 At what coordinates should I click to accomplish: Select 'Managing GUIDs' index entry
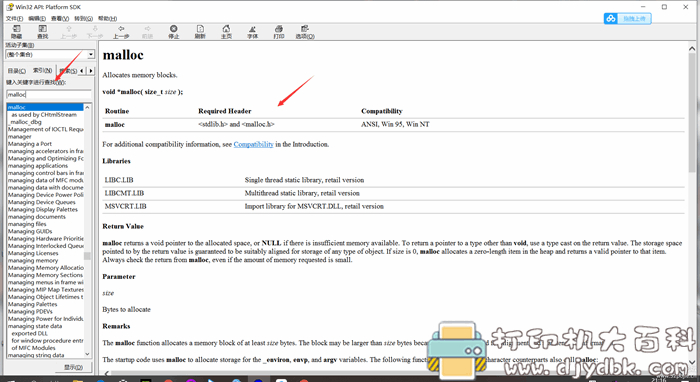30,231
